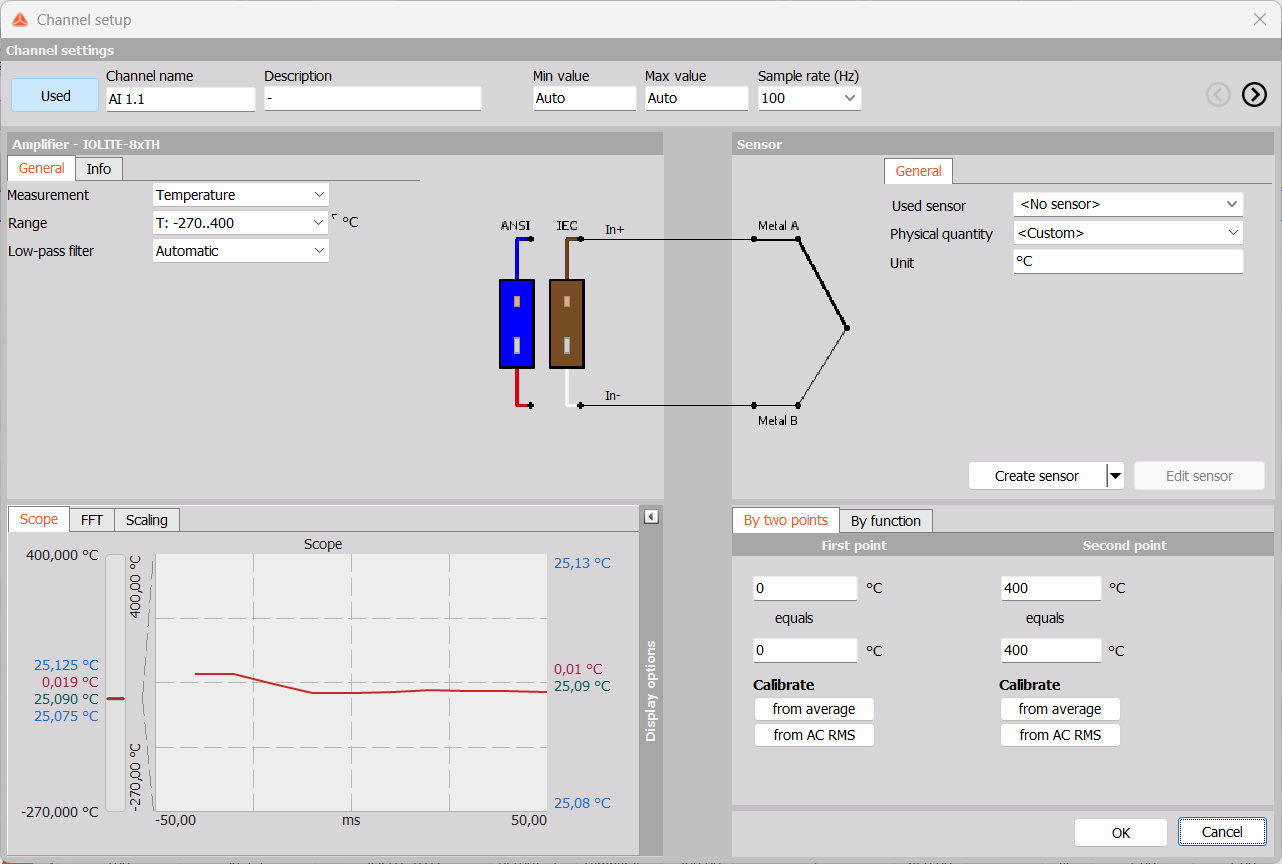Click the disabled Edit sensor button
This screenshot has height=864, width=1282.
pos(1199,476)
